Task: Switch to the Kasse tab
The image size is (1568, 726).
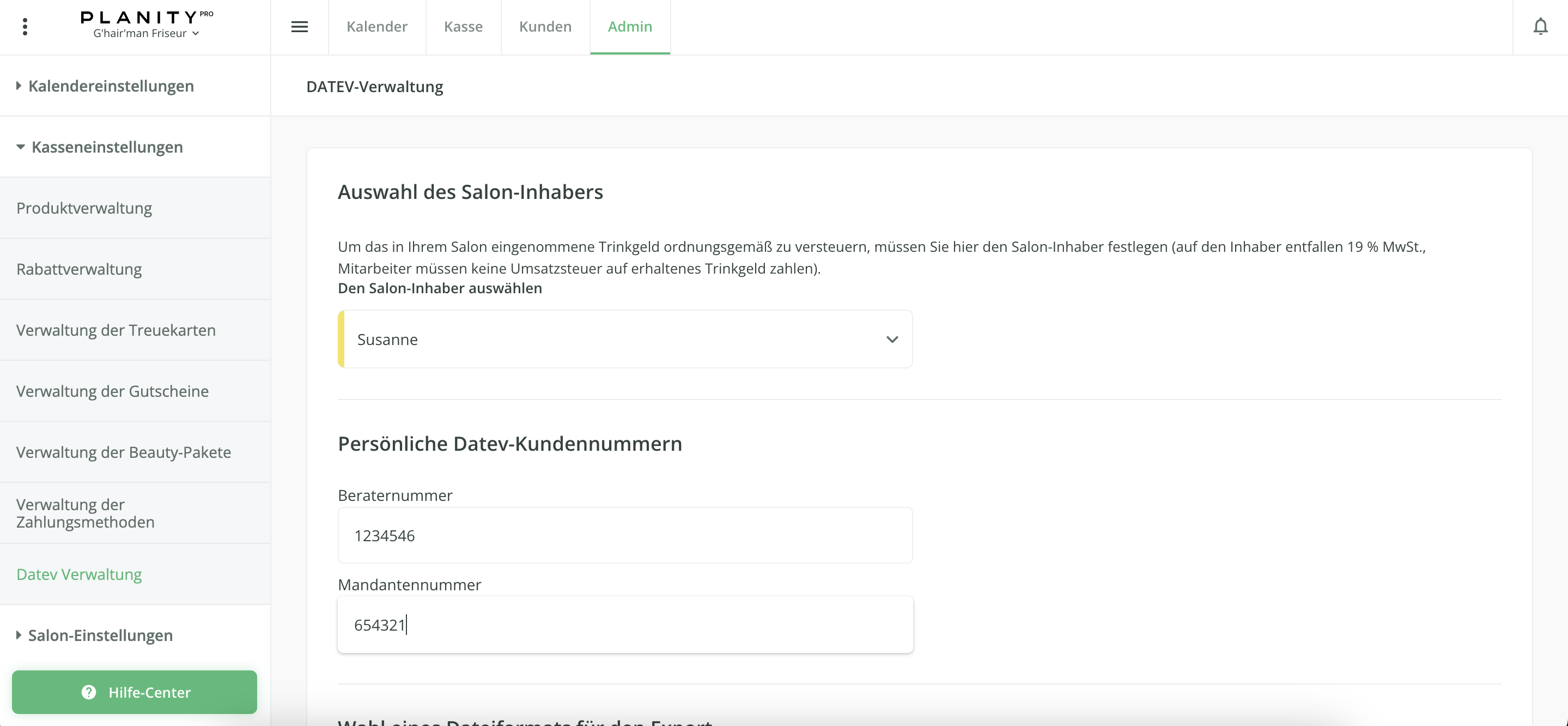Action: tap(463, 27)
